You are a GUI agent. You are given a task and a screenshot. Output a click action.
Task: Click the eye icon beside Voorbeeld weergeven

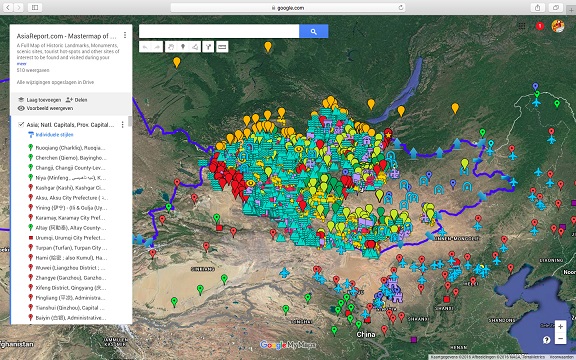click(21, 108)
